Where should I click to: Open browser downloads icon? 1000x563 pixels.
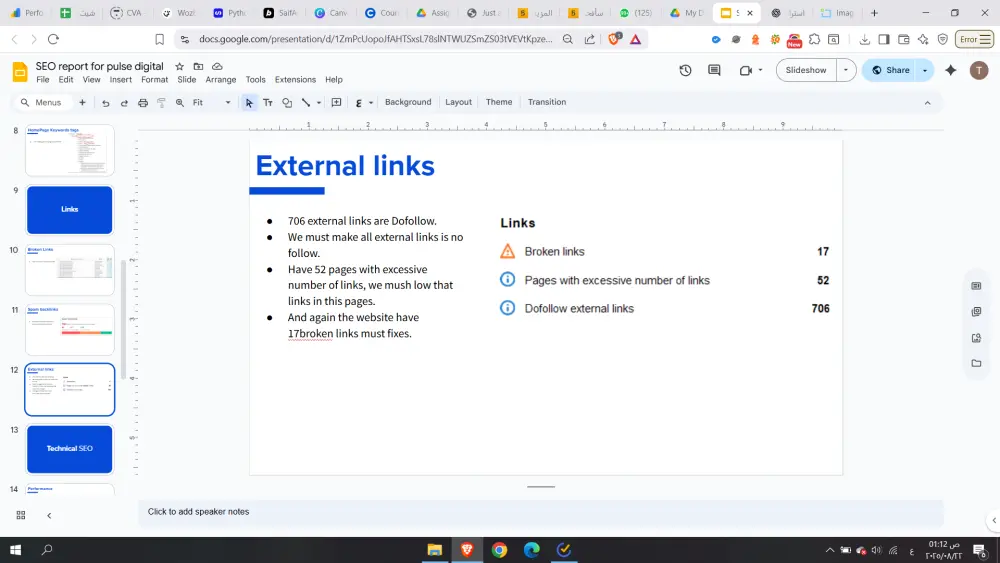[x=864, y=40]
